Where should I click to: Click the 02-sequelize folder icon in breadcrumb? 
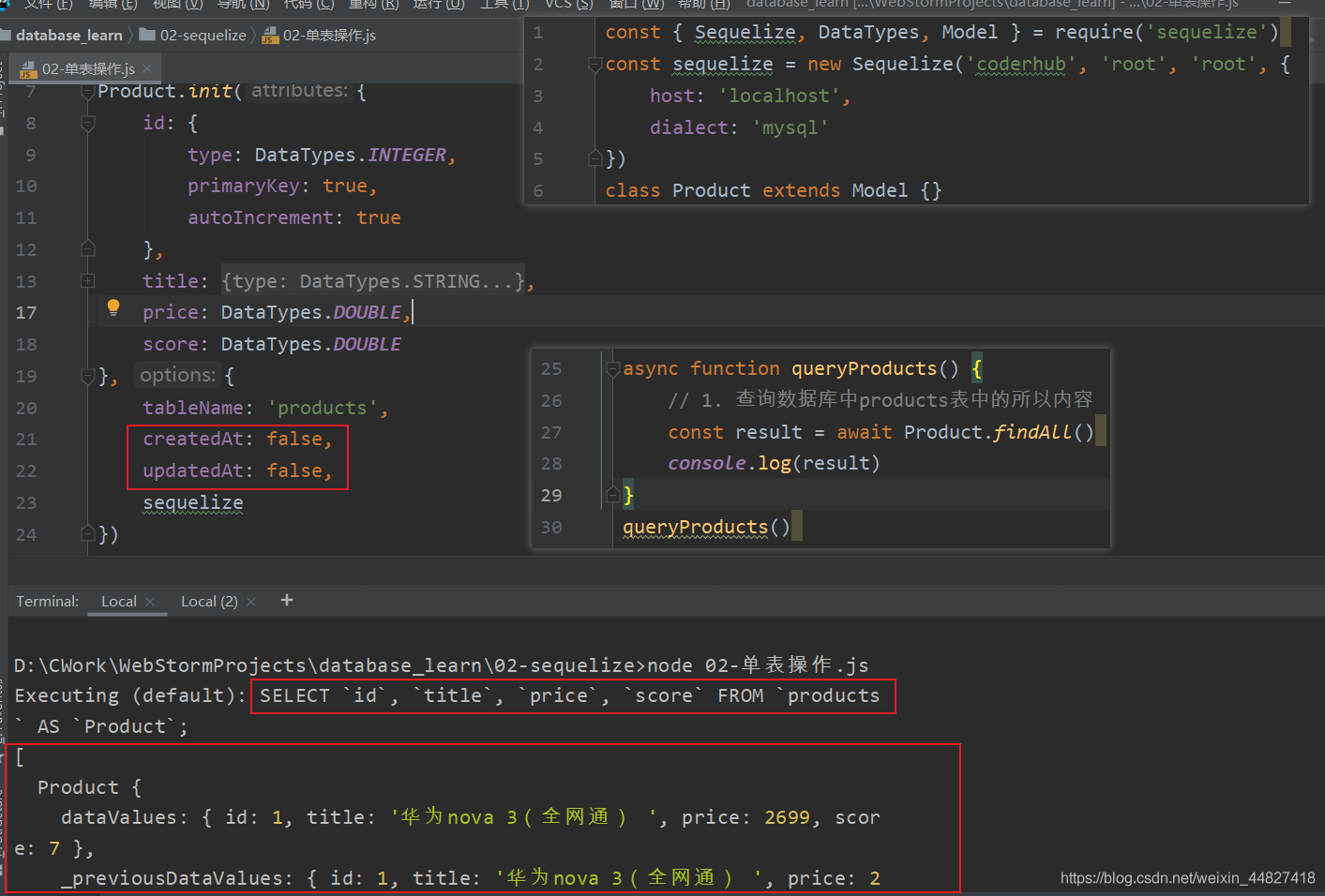tap(147, 35)
